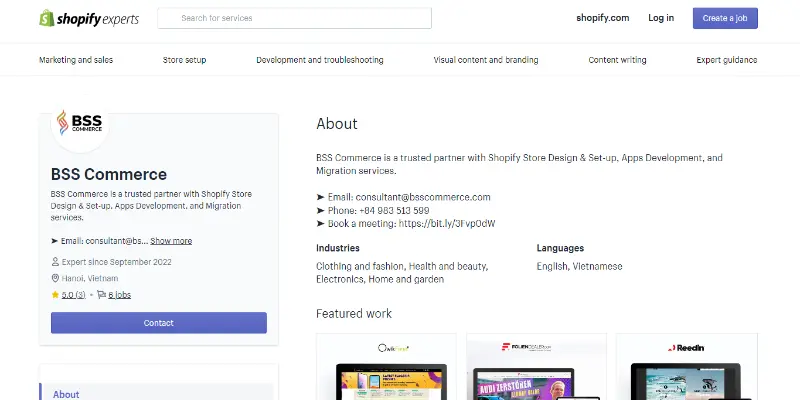The height and width of the screenshot is (400, 800).
Task: Expand description with Show more
Action: point(171,241)
